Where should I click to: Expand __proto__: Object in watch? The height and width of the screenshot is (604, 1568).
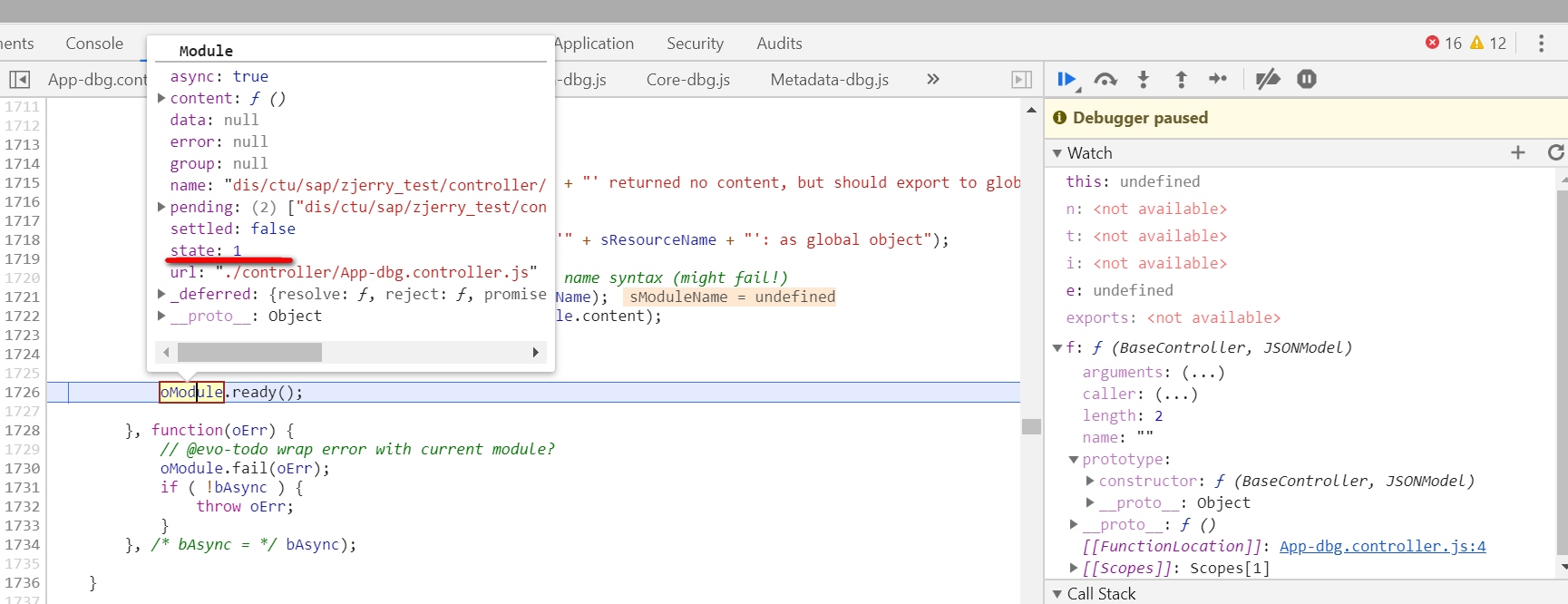1090,502
